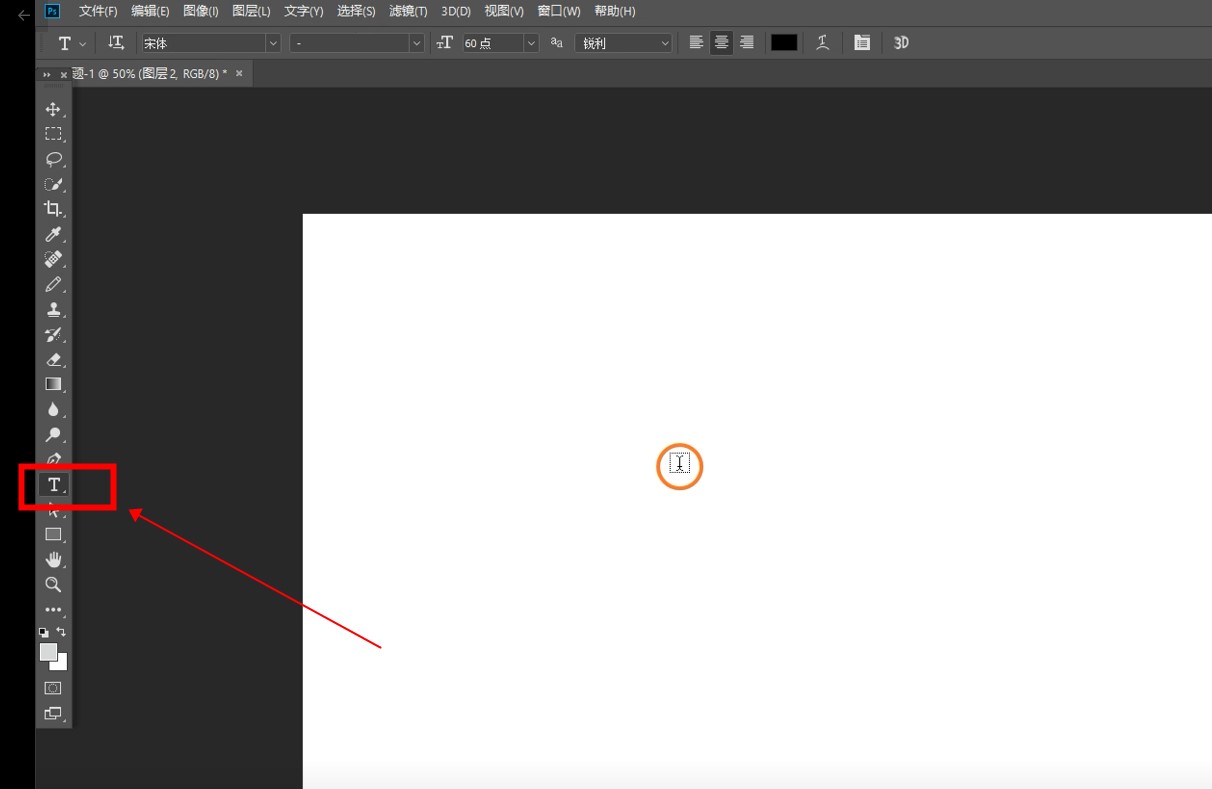Open the 宋体 font family dropdown
This screenshot has width=1212, height=789.
click(272, 43)
